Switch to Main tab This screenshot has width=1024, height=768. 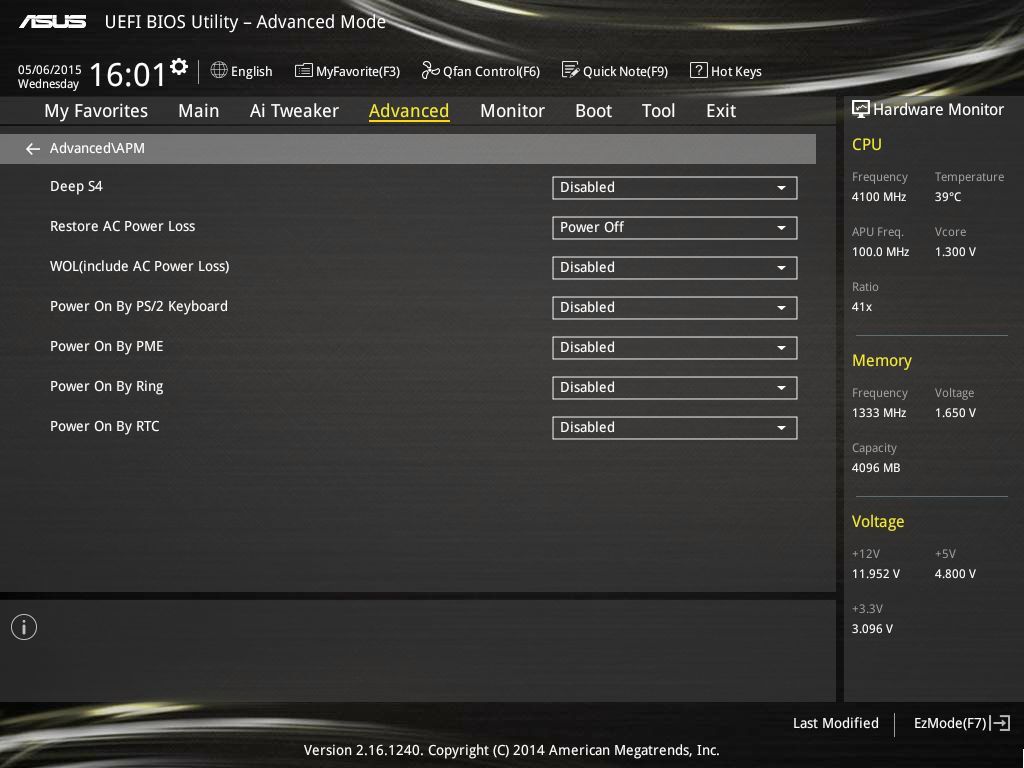[199, 111]
